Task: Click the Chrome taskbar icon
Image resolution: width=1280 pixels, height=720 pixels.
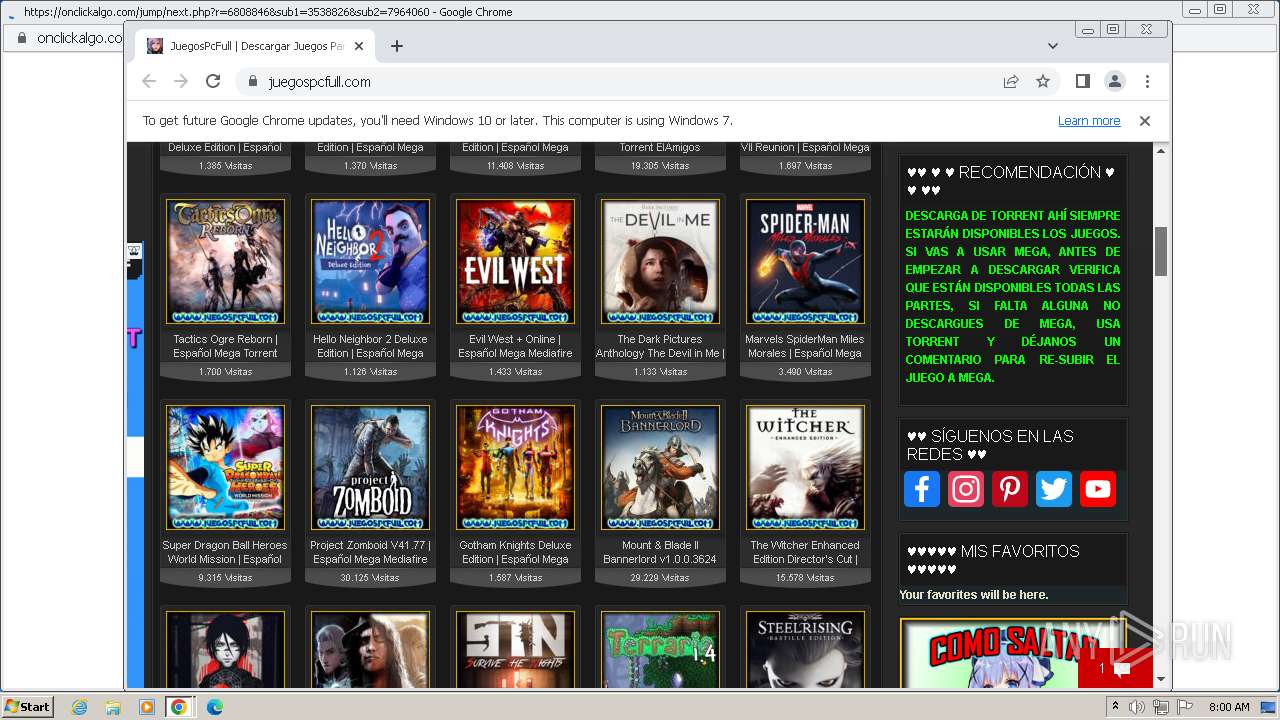Action: click(x=179, y=707)
